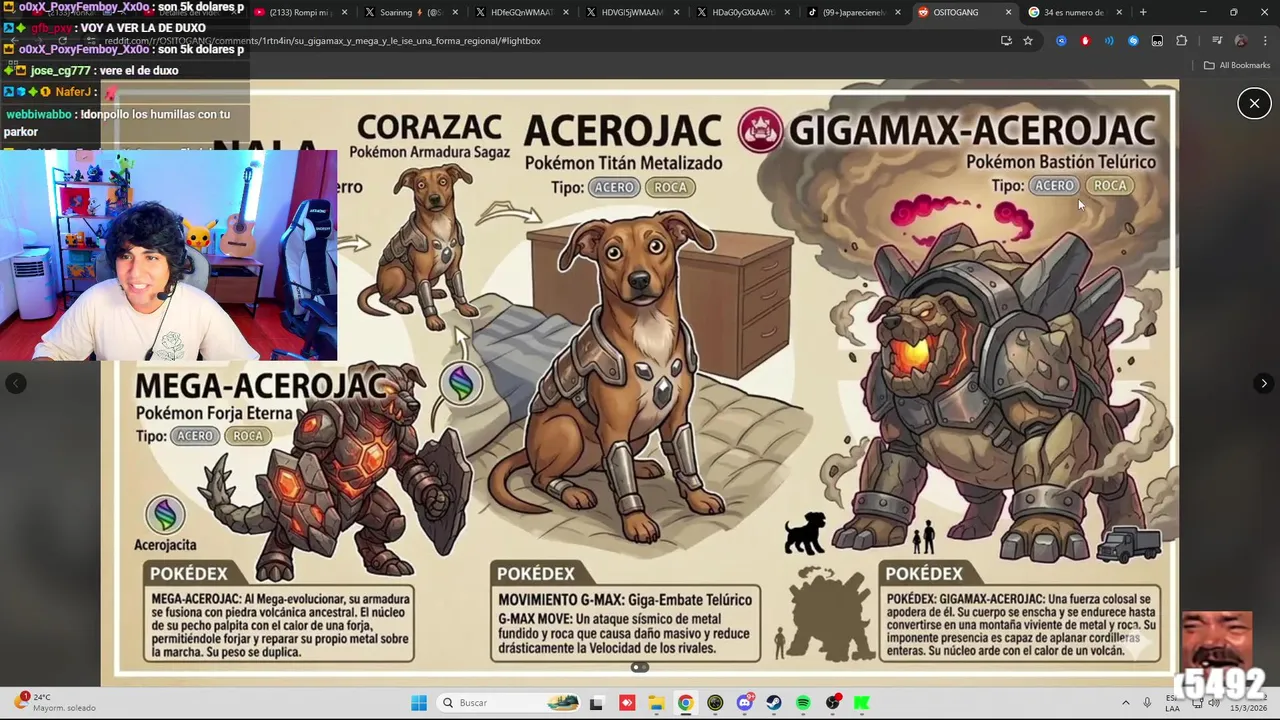Open the weather widget showing 24°C
1280x720 pixels.
click(x=55, y=702)
